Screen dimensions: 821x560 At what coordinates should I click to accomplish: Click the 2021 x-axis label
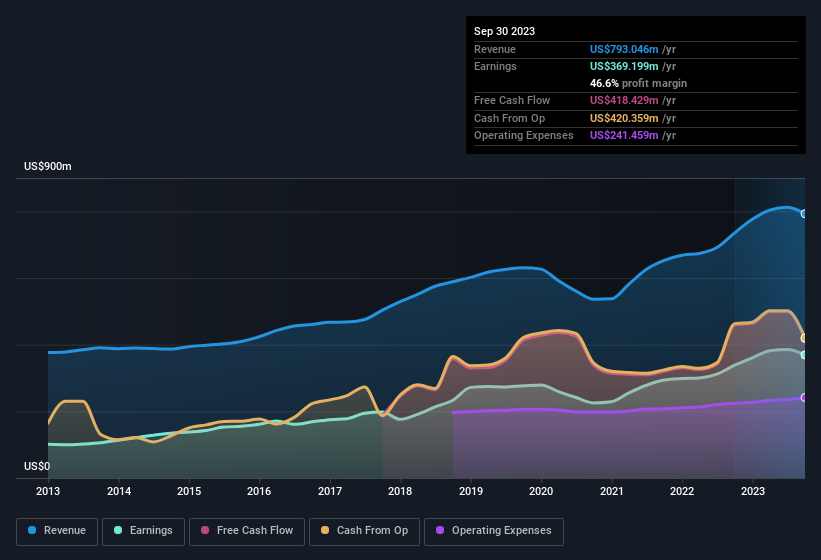coord(612,491)
